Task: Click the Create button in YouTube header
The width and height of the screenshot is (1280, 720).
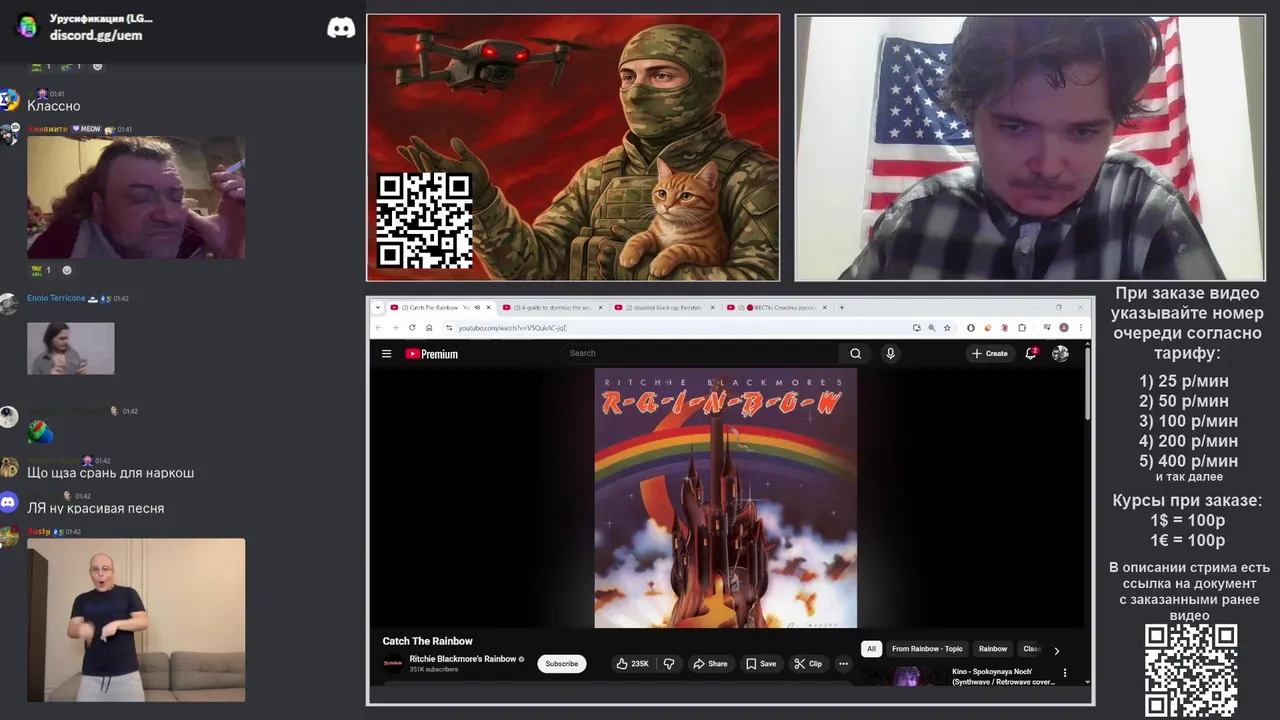Action: pyautogui.click(x=990, y=353)
